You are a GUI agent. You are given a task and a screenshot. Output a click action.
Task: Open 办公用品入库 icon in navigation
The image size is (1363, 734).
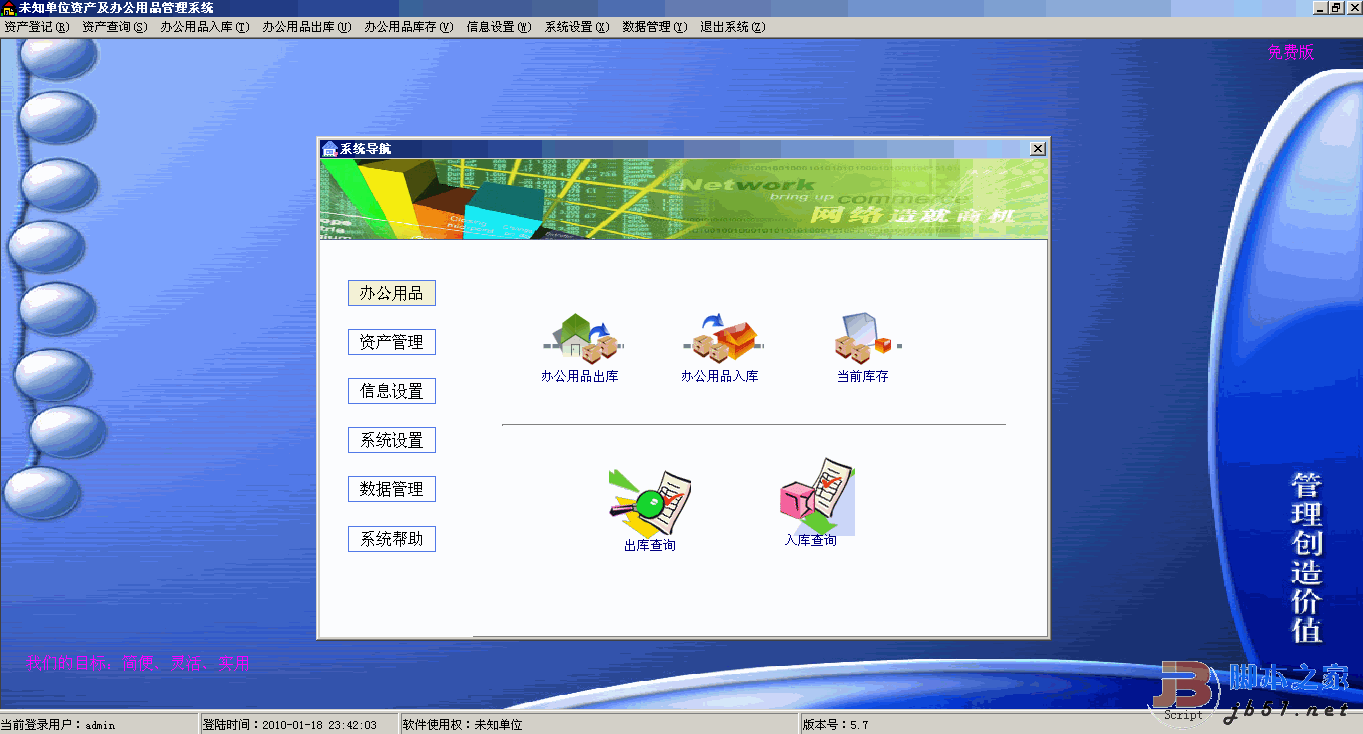click(723, 339)
